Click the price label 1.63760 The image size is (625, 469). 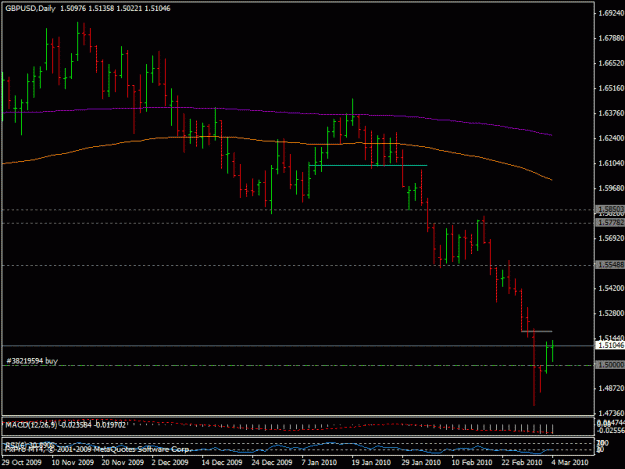coord(611,113)
